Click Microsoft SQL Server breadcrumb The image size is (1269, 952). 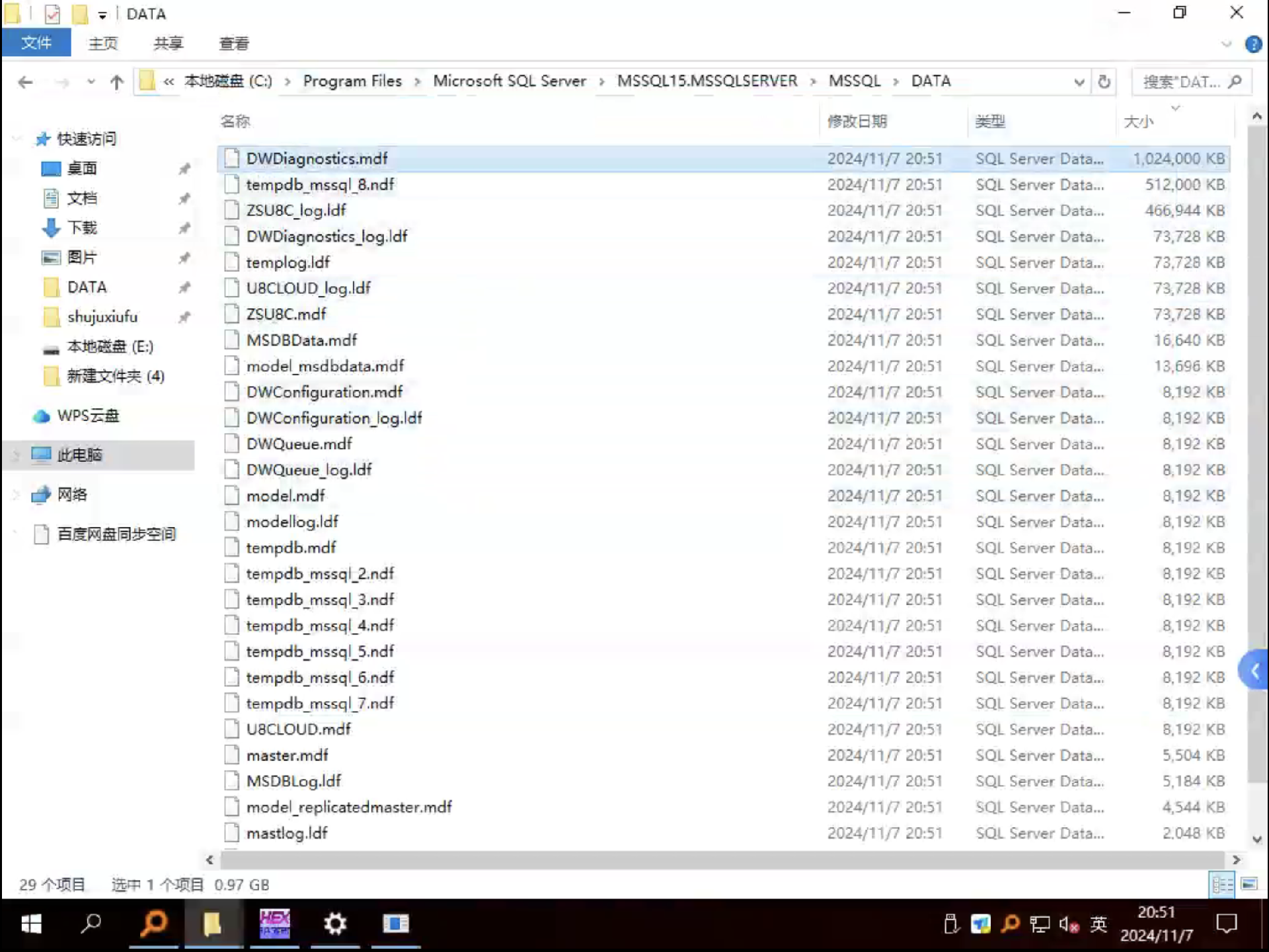click(510, 81)
